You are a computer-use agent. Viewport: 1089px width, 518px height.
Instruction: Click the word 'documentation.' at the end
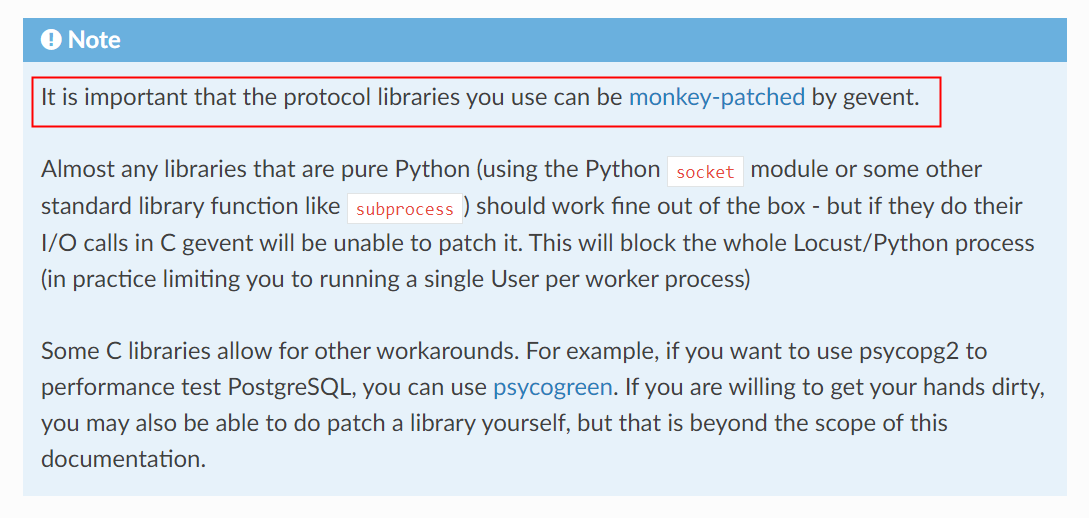tap(124, 459)
